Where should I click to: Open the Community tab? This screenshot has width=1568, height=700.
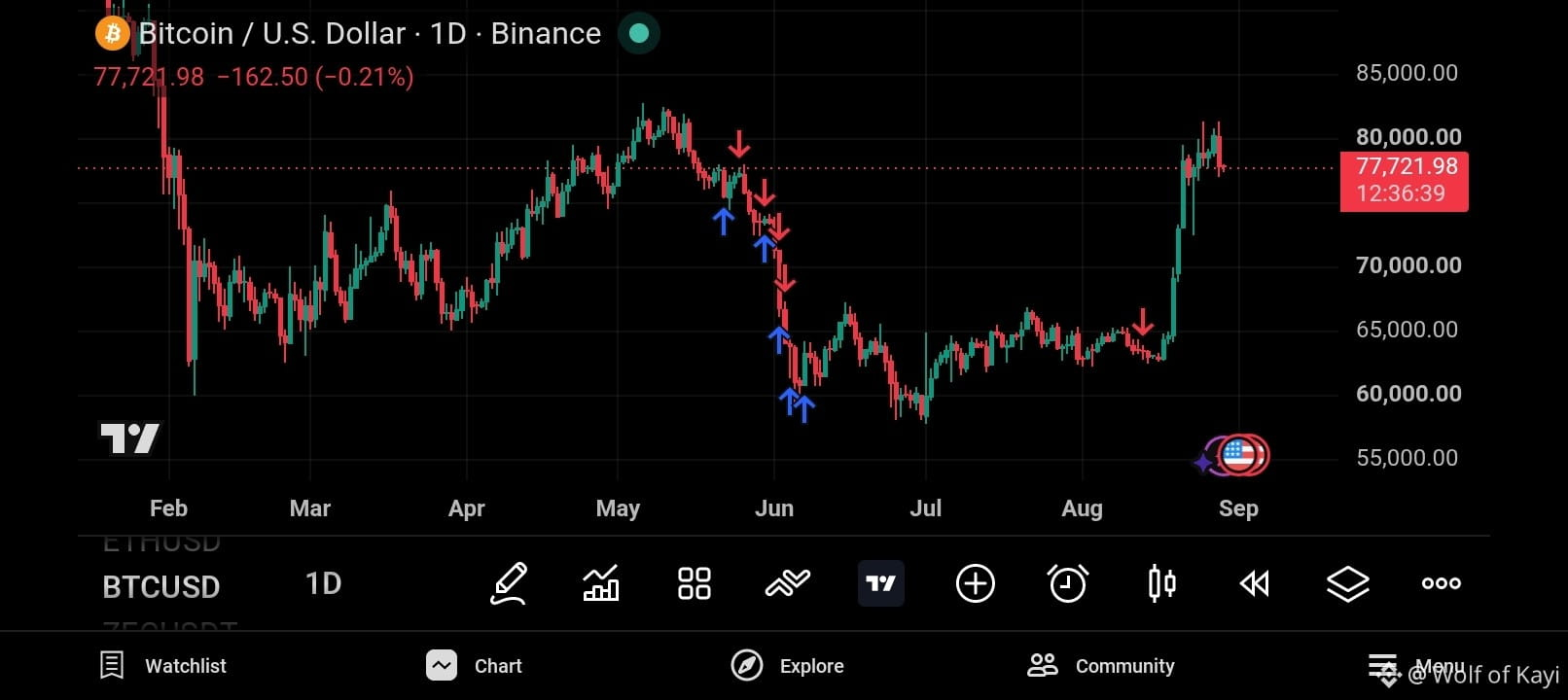point(1101,666)
